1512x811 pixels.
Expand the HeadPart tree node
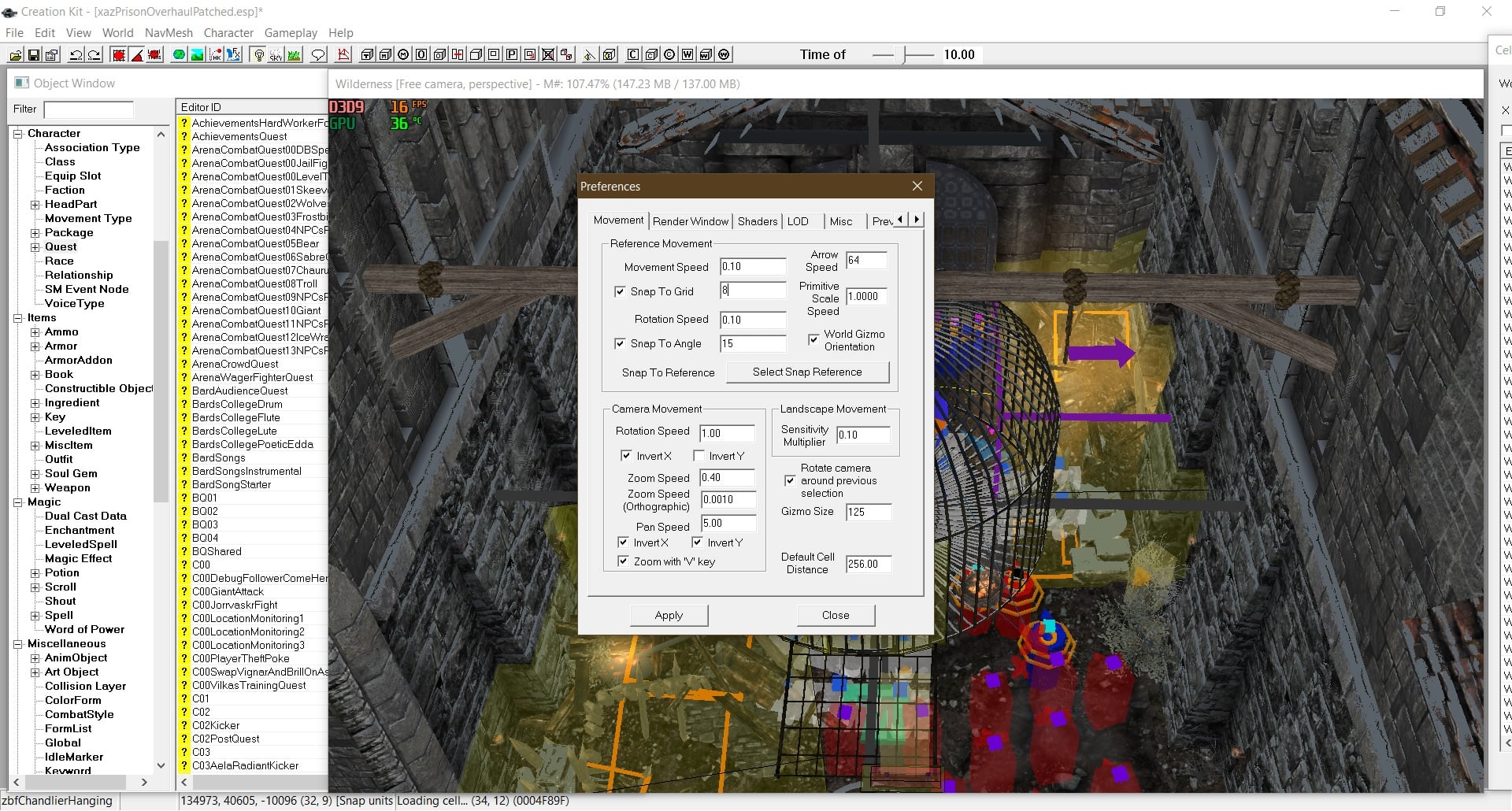click(35, 205)
